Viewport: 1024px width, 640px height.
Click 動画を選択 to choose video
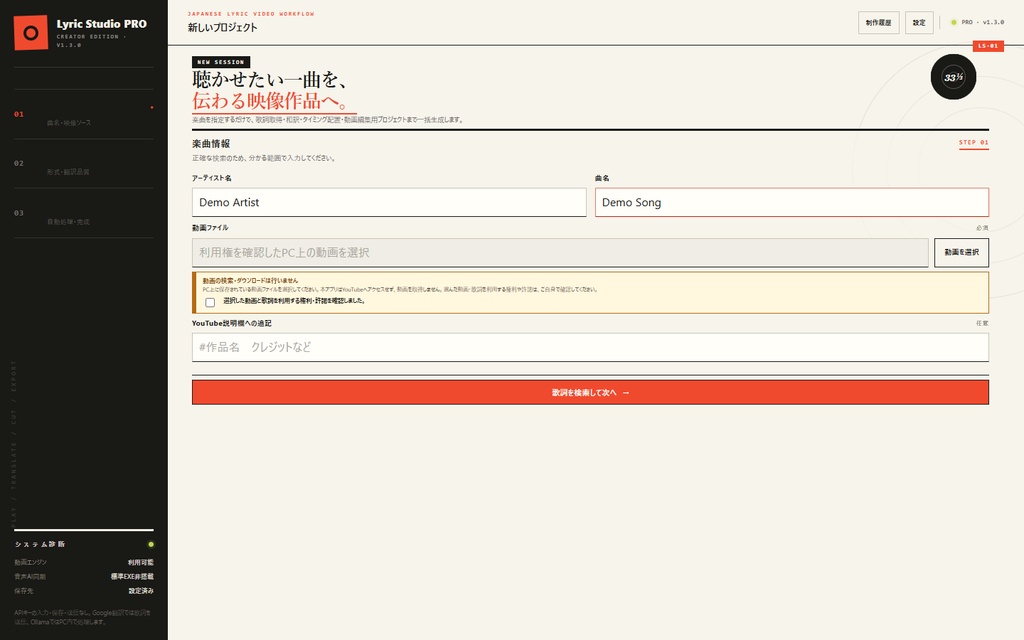(961, 252)
